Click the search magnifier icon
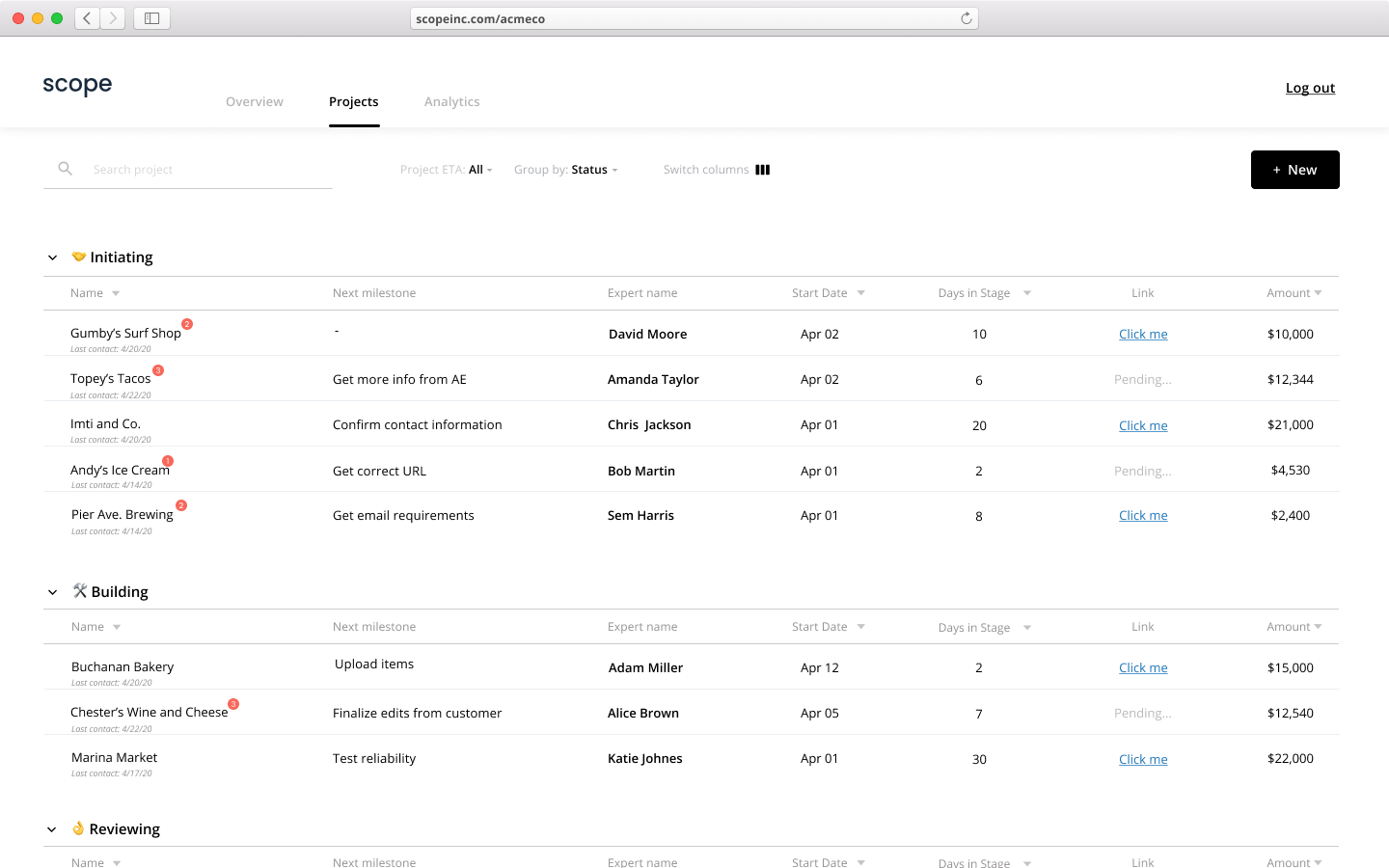 pyautogui.click(x=65, y=168)
